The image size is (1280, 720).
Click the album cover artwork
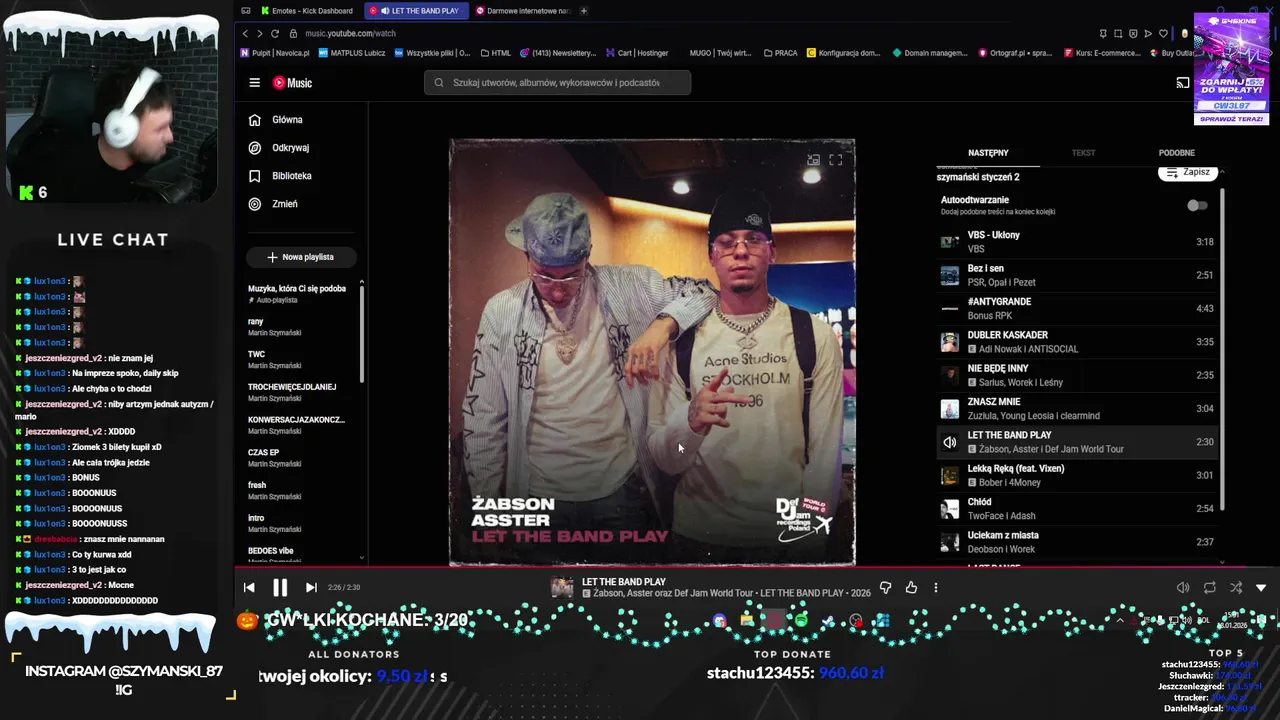[x=652, y=352]
